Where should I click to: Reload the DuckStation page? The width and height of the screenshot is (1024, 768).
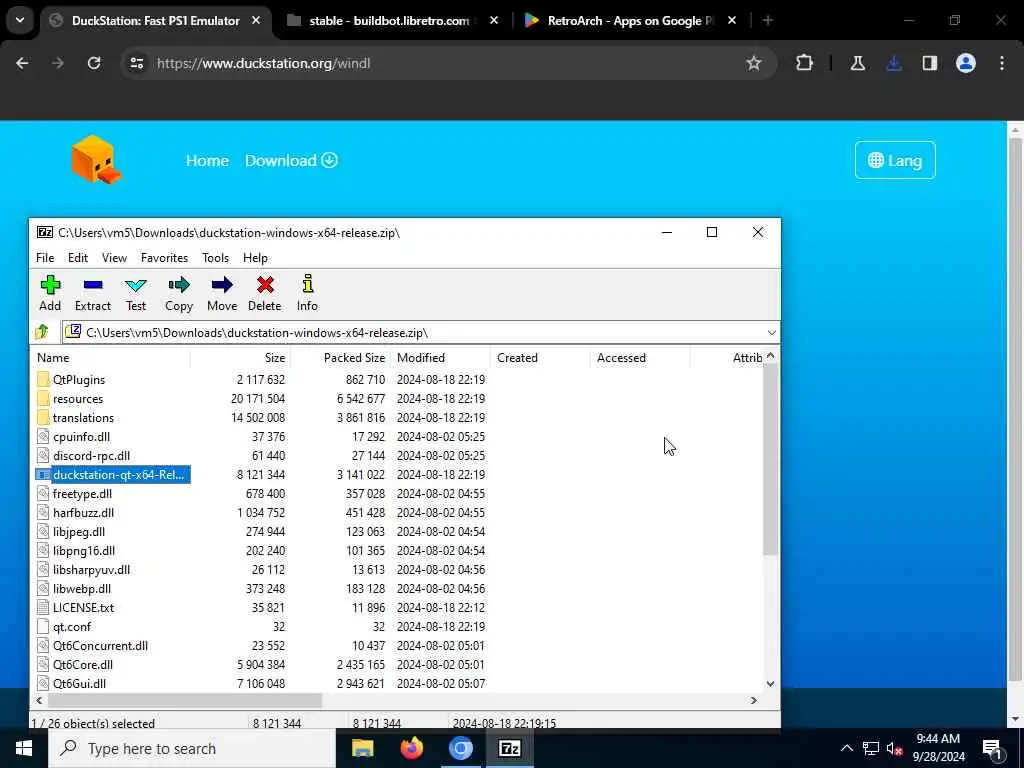click(x=94, y=63)
